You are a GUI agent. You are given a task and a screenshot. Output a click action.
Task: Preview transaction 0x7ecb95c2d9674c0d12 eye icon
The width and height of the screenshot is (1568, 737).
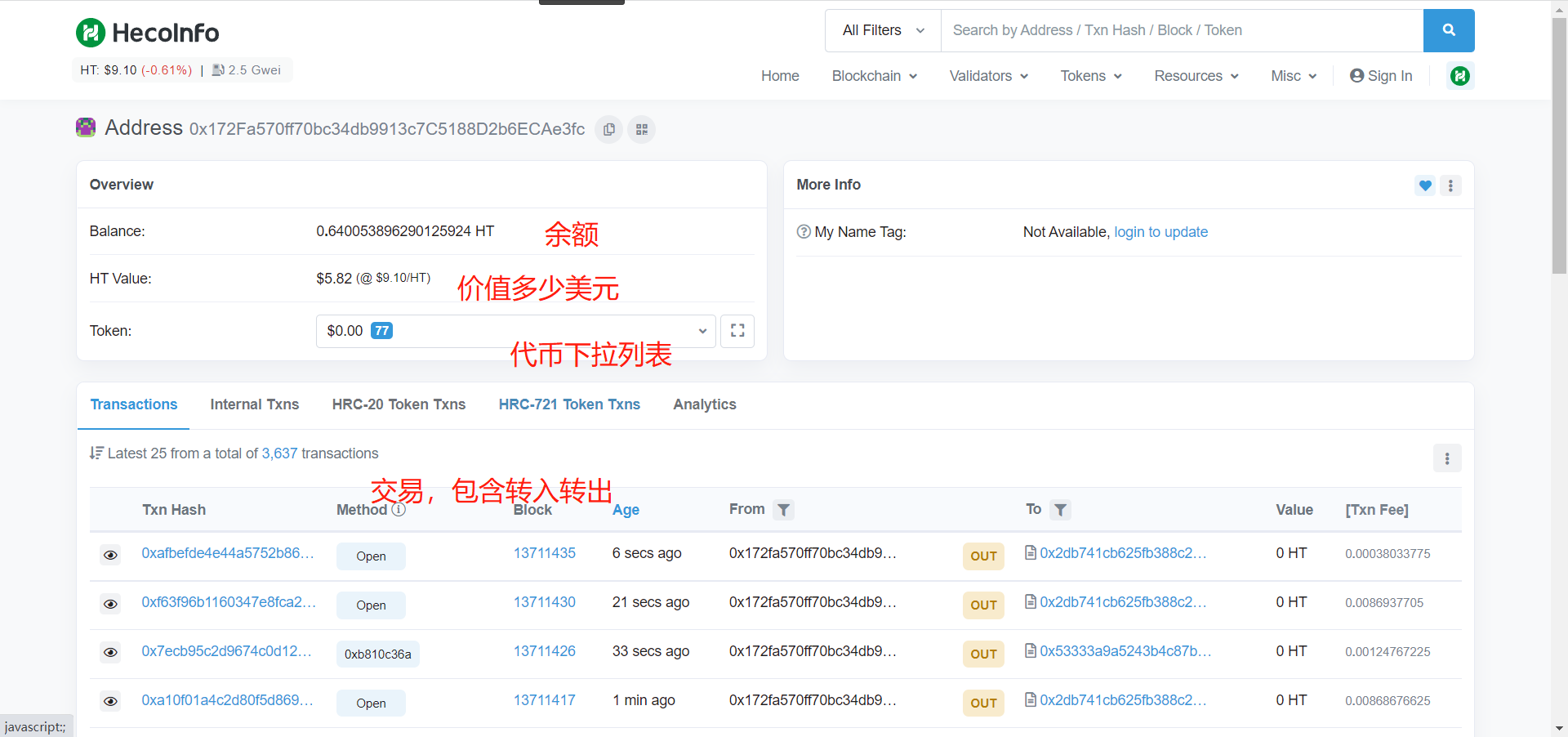tap(111, 653)
